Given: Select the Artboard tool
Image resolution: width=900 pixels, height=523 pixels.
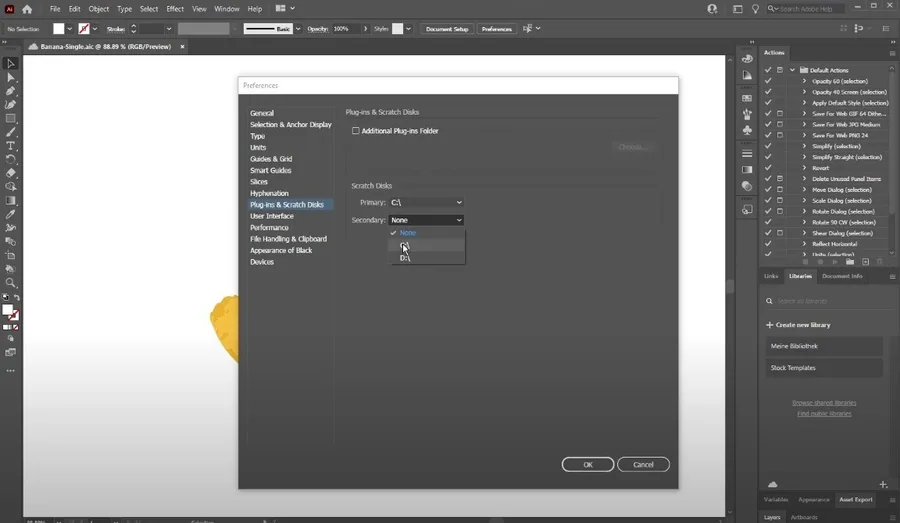Looking at the screenshot, I should click(10, 255).
